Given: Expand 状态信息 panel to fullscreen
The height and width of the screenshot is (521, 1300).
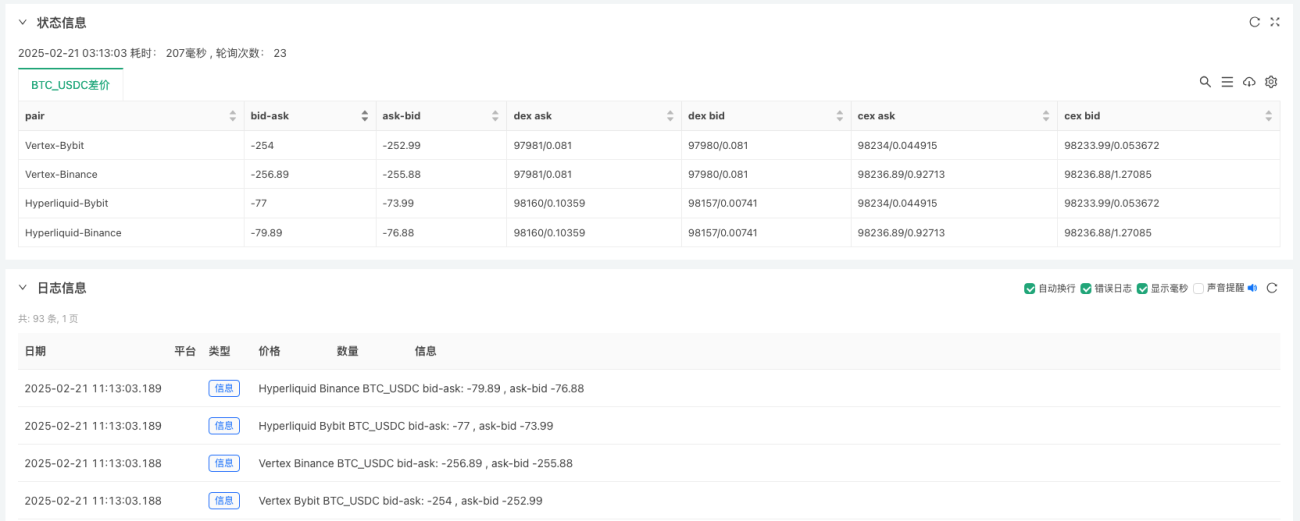Looking at the screenshot, I should (1275, 22).
